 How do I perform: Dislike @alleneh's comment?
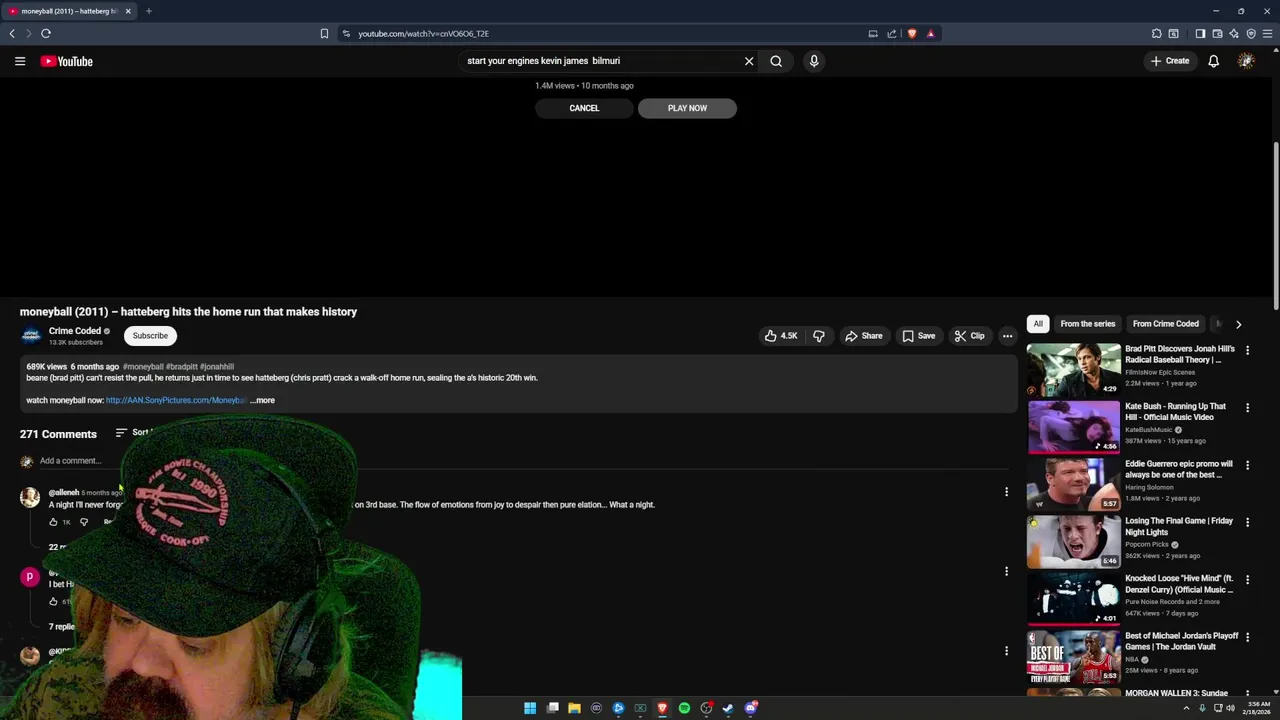[x=84, y=522]
